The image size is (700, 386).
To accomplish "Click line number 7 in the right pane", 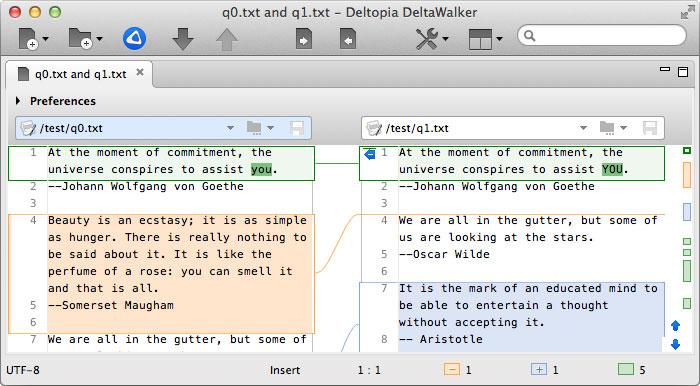I will click(x=384, y=288).
